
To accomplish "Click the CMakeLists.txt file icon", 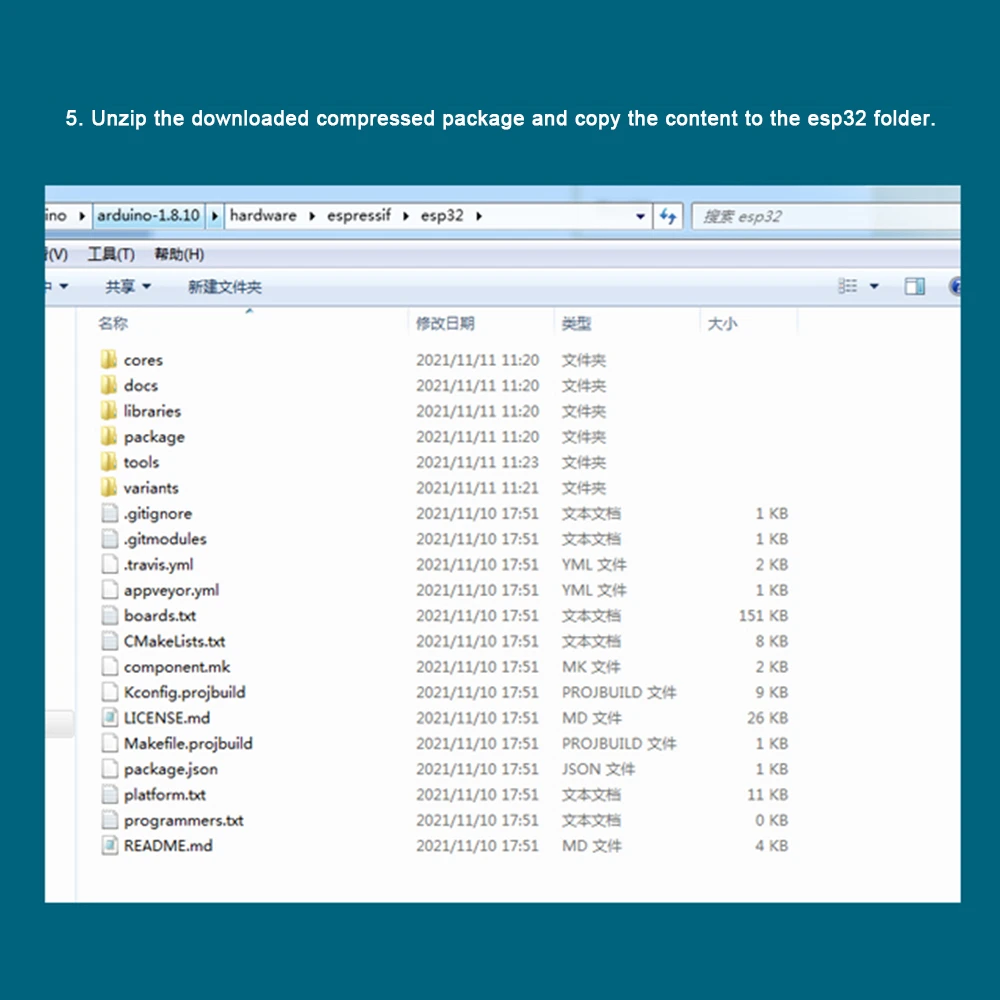I will tap(110, 640).
